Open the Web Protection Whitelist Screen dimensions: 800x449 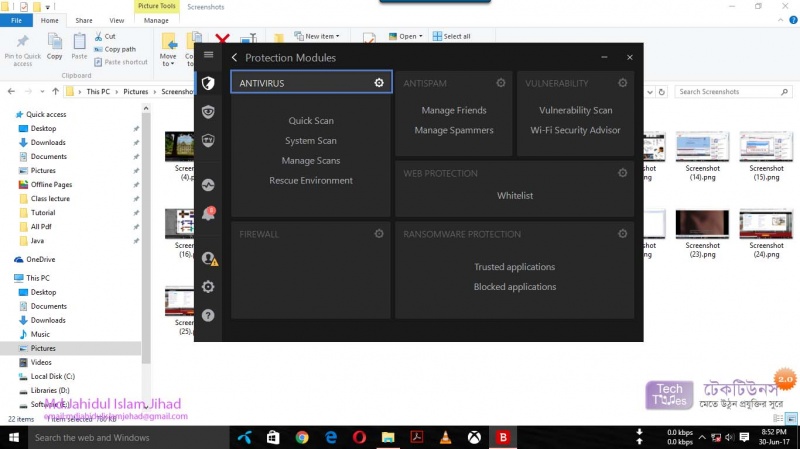[x=515, y=195]
